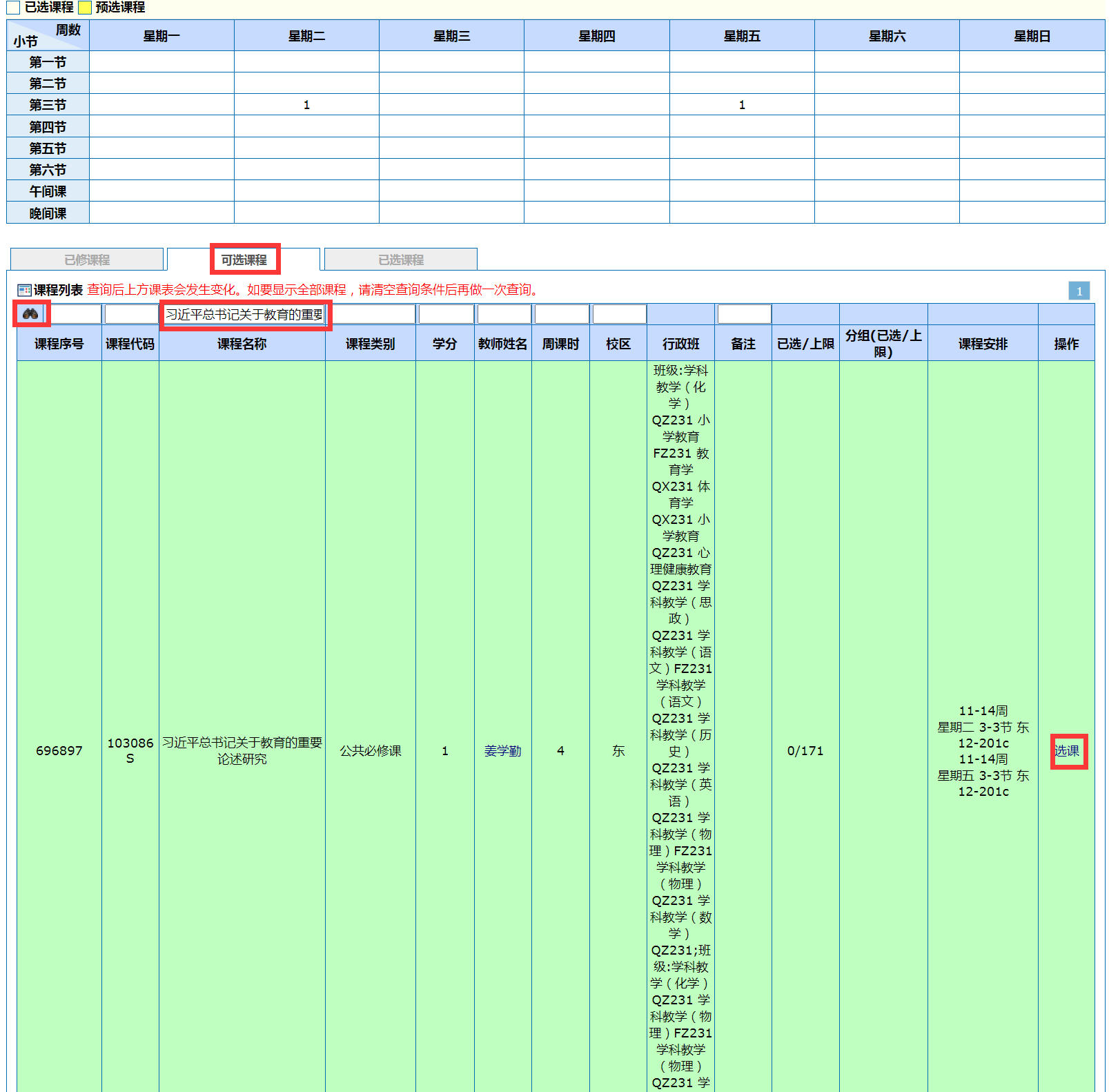This screenshot has height=1092, width=1109.
Task: Focus the 教师姓名 filter field
Action: click(504, 315)
